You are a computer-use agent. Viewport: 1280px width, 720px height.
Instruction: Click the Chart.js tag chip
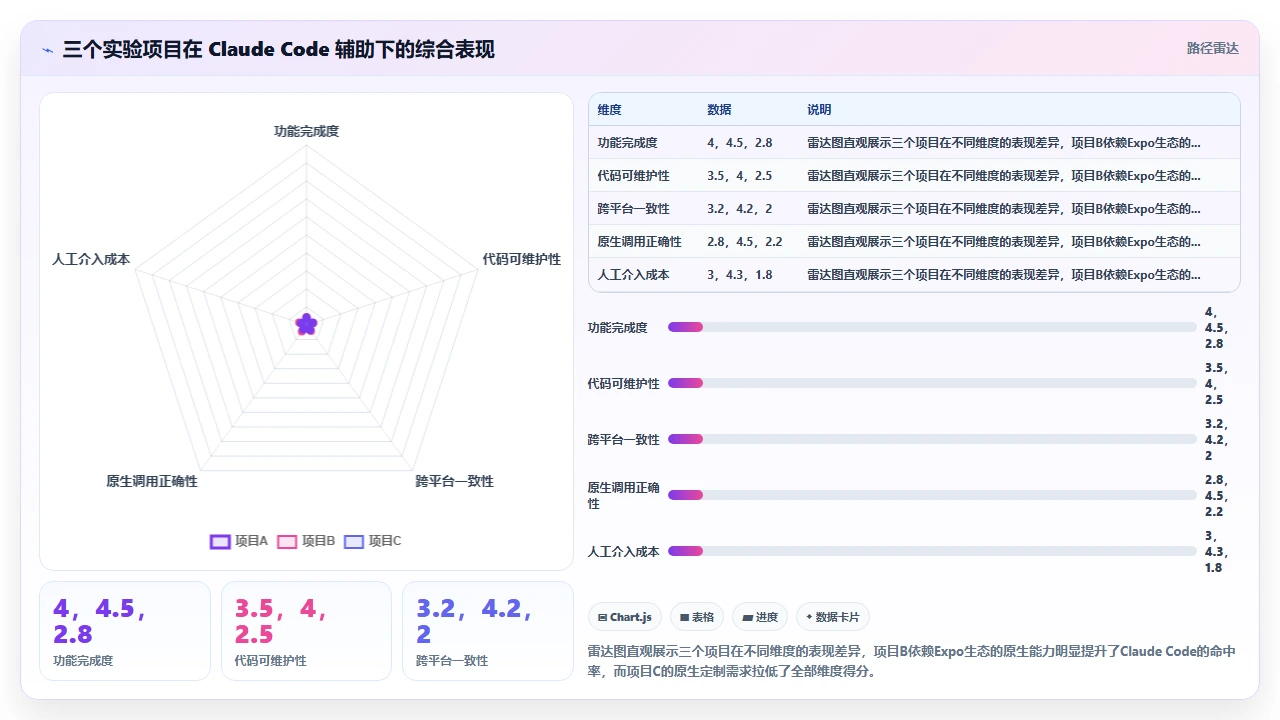pos(625,617)
